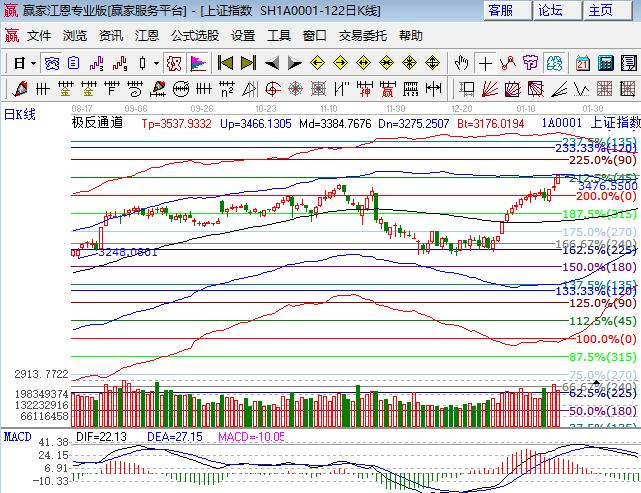641x493 pixels.
Task: Open the calendar icon in toolbar
Action: pos(582,63)
